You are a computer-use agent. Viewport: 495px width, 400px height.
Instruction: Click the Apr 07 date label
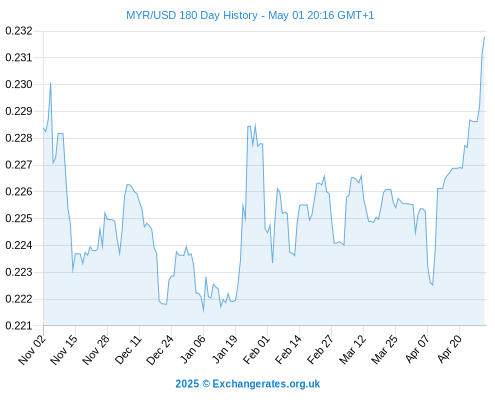pos(417,350)
